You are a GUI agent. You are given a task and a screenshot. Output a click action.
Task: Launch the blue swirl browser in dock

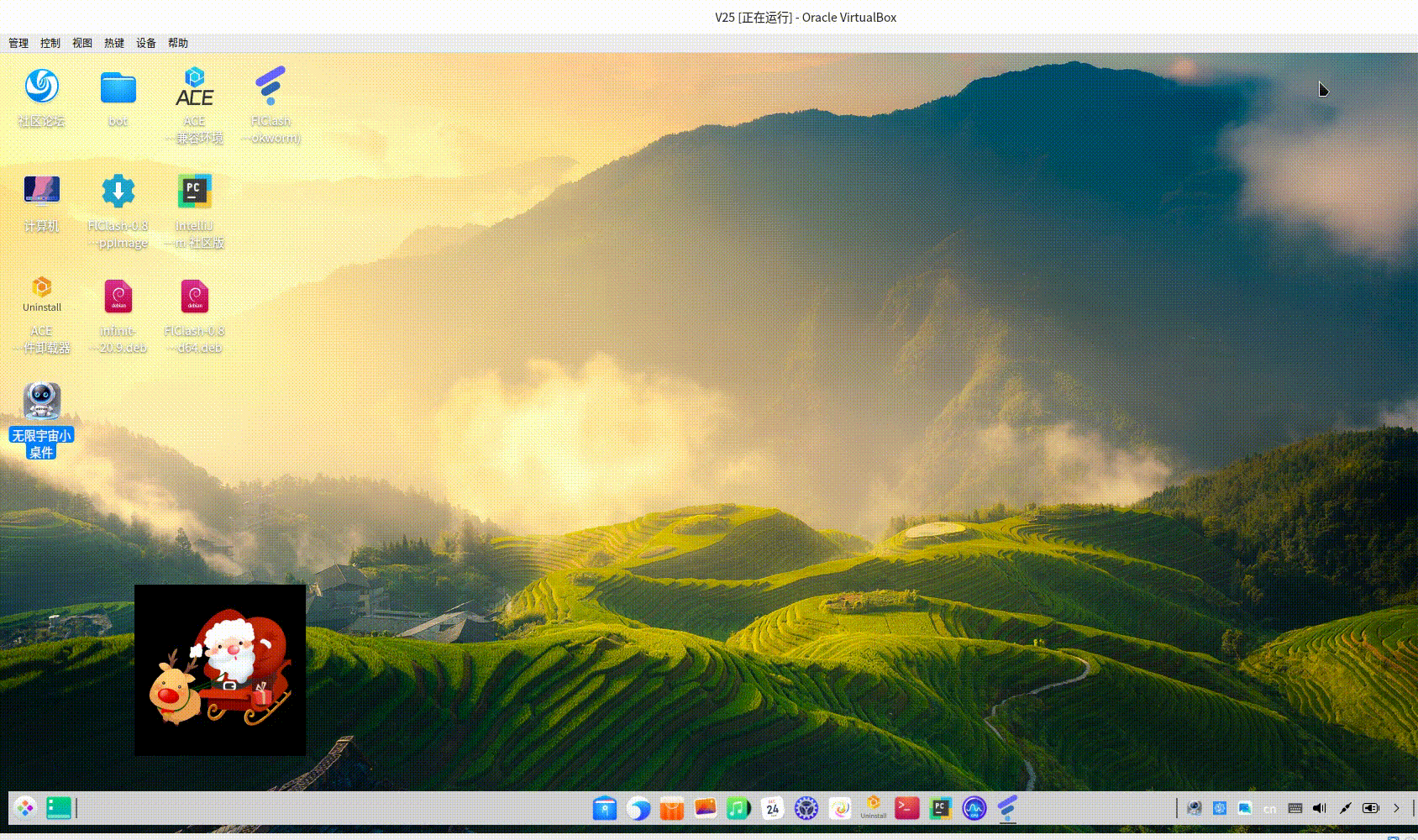[638, 808]
